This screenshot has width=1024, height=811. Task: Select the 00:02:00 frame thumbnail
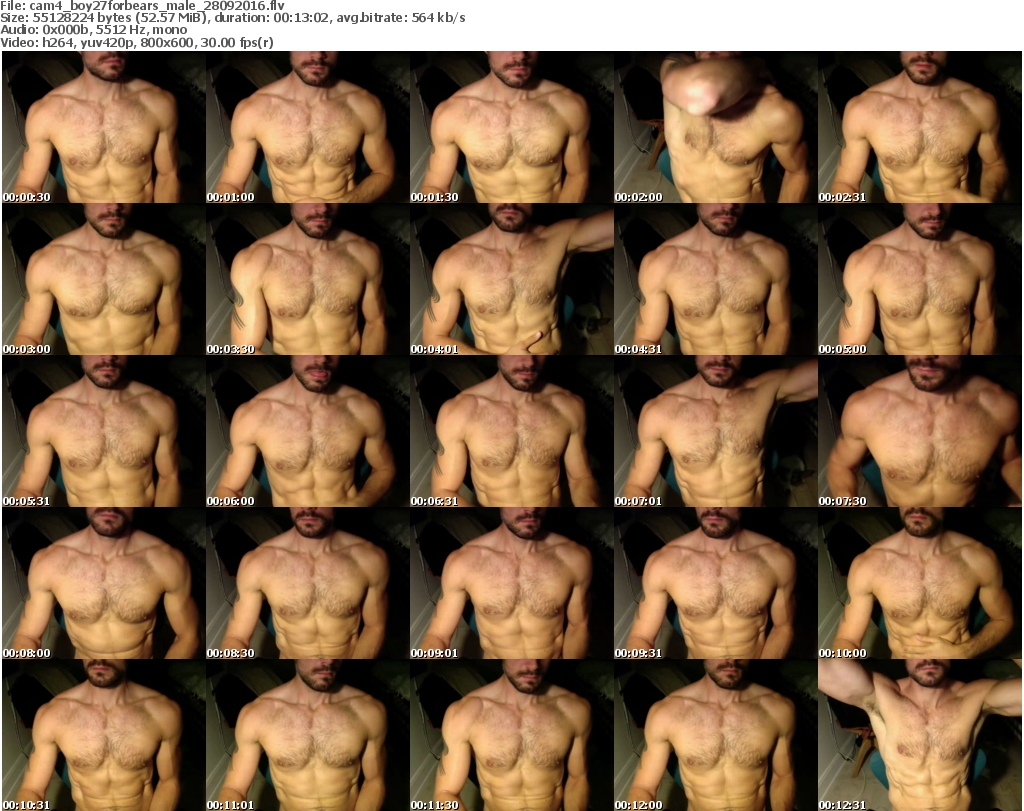tap(715, 128)
